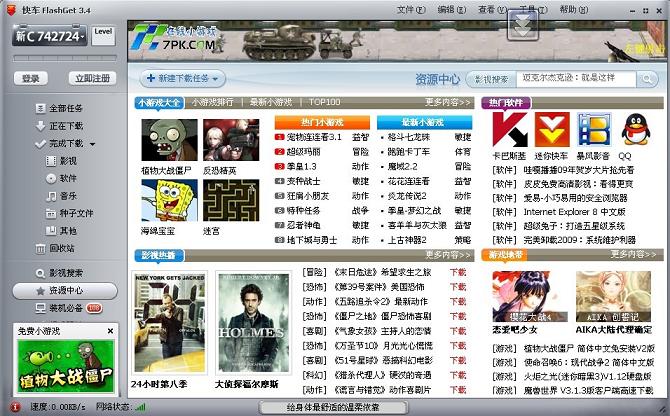The height and width of the screenshot is (416, 670).
Task: Open the 影视 folder
Action: point(62,161)
